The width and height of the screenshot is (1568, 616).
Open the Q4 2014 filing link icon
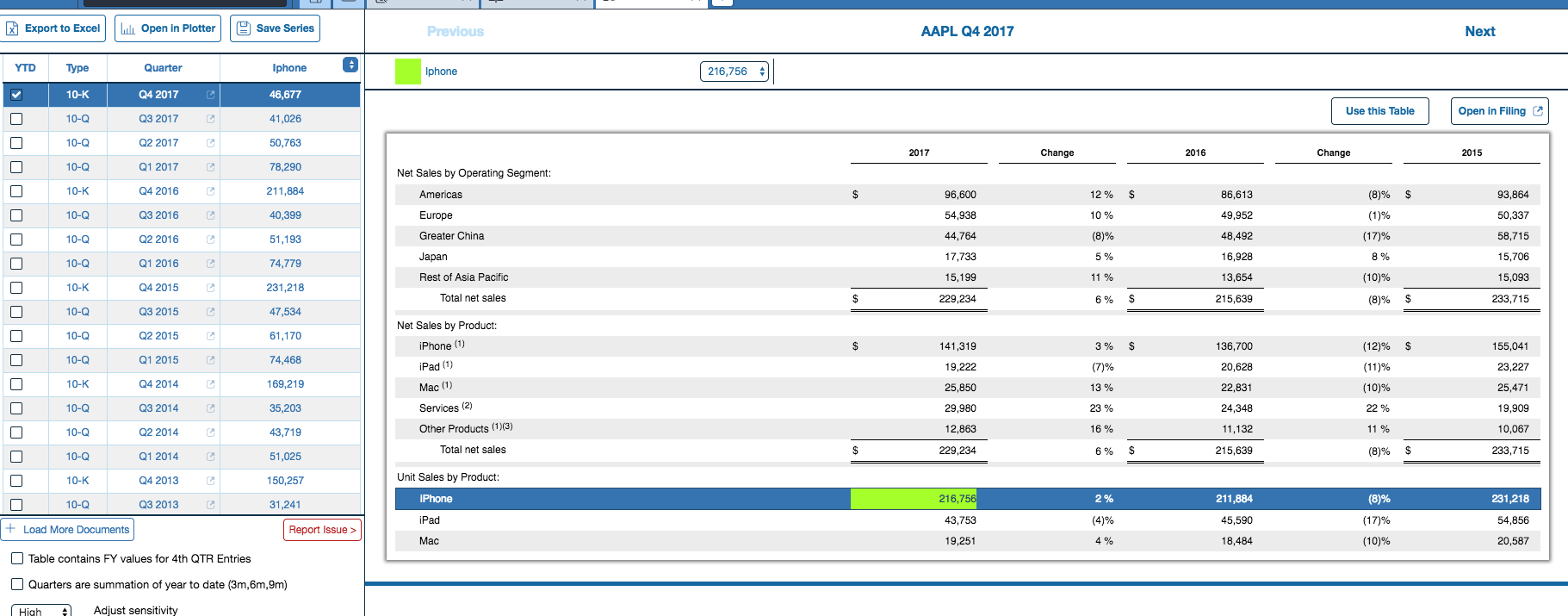[210, 384]
